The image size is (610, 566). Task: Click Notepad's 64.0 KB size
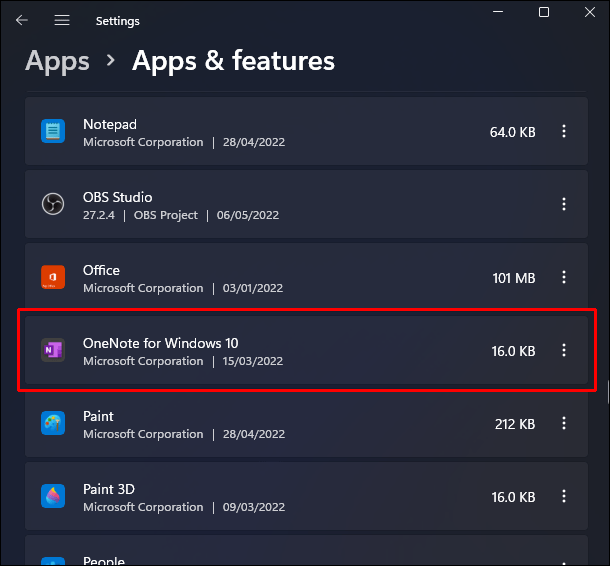pos(512,132)
